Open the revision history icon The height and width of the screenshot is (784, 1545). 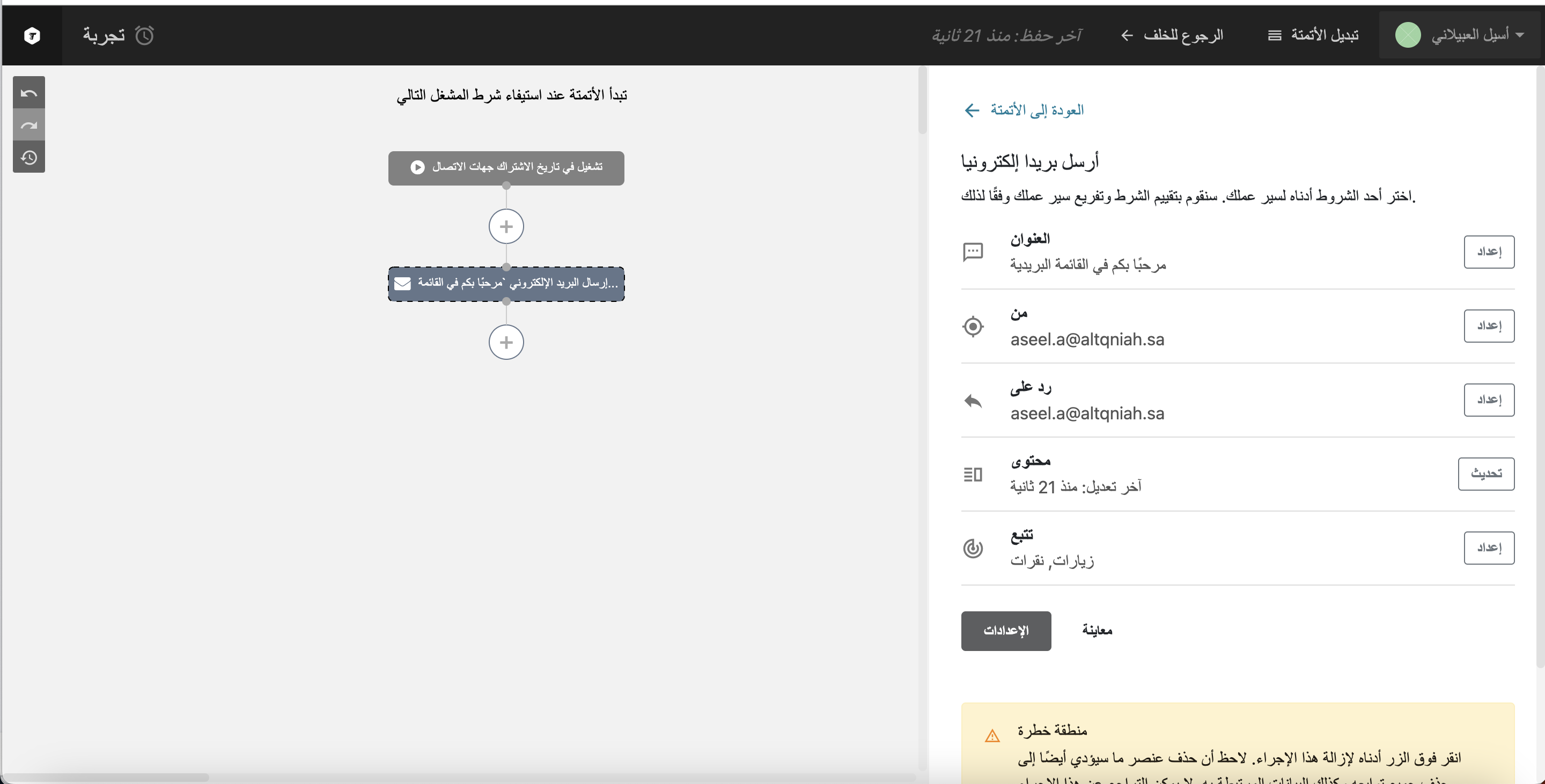pos(29,158)
